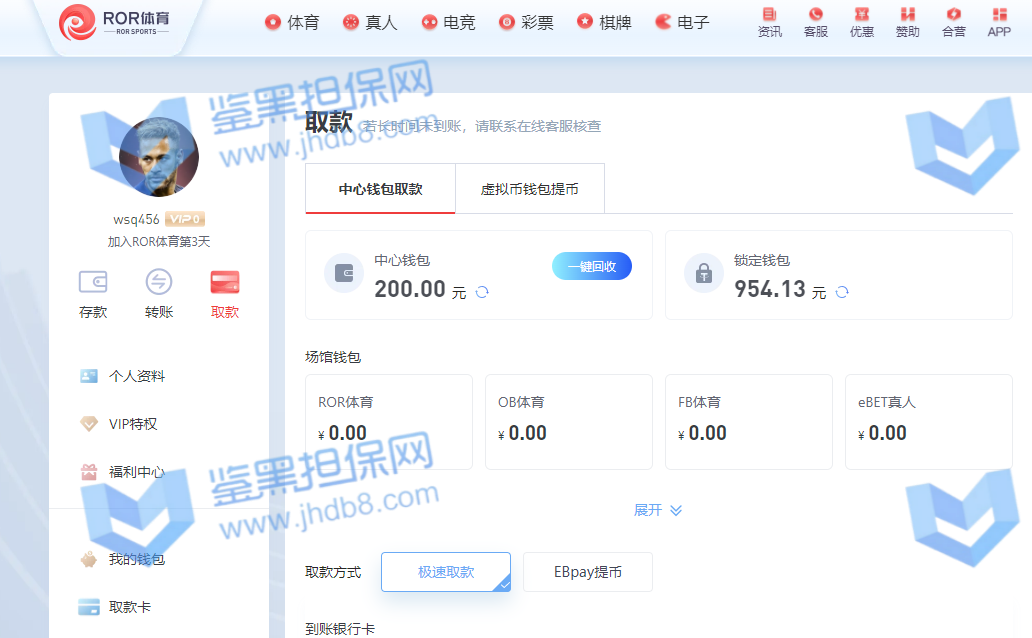Refresh the 中心钱包 balance

pos(482,292)
